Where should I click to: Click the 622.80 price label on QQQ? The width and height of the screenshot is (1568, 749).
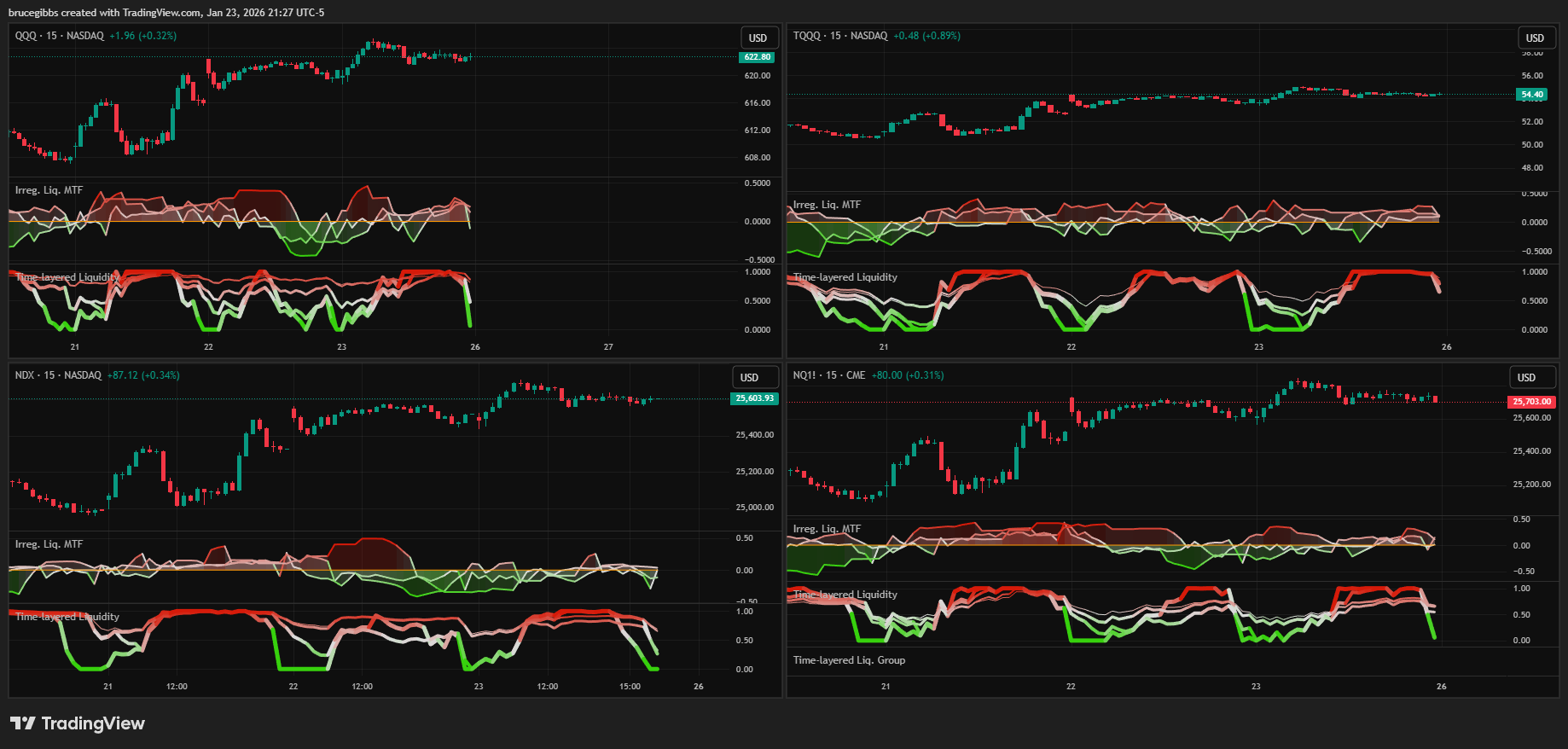(757, 57)
